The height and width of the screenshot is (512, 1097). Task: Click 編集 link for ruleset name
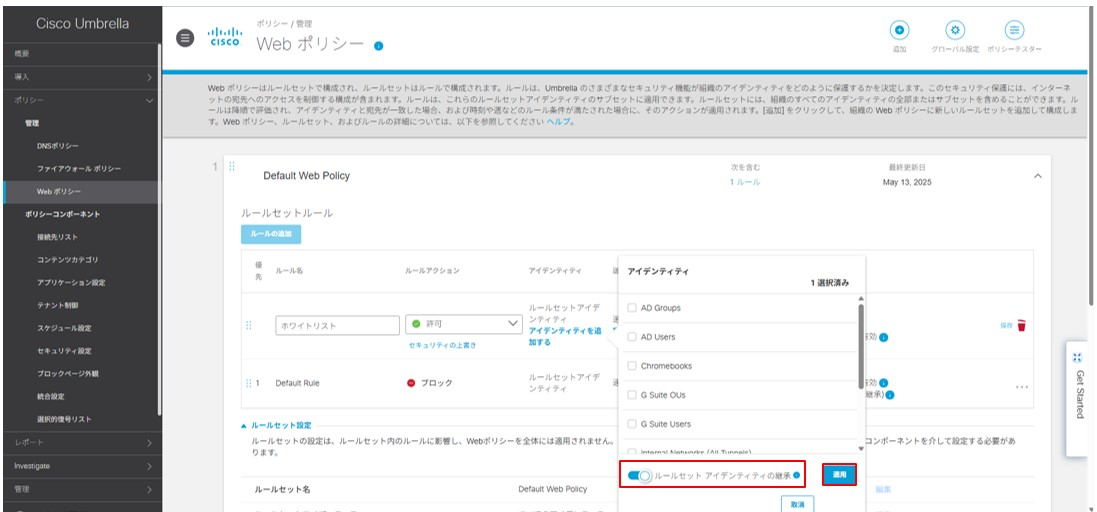(x=883, y=489)
